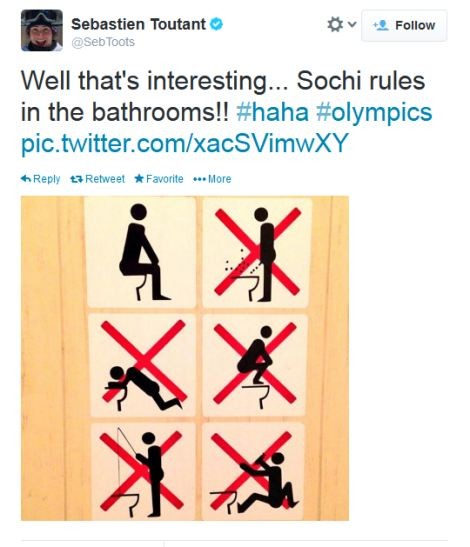This screenshot has width=470, height=547.
Task: Click the gear settings icon
Action: [x=335, y=24]
